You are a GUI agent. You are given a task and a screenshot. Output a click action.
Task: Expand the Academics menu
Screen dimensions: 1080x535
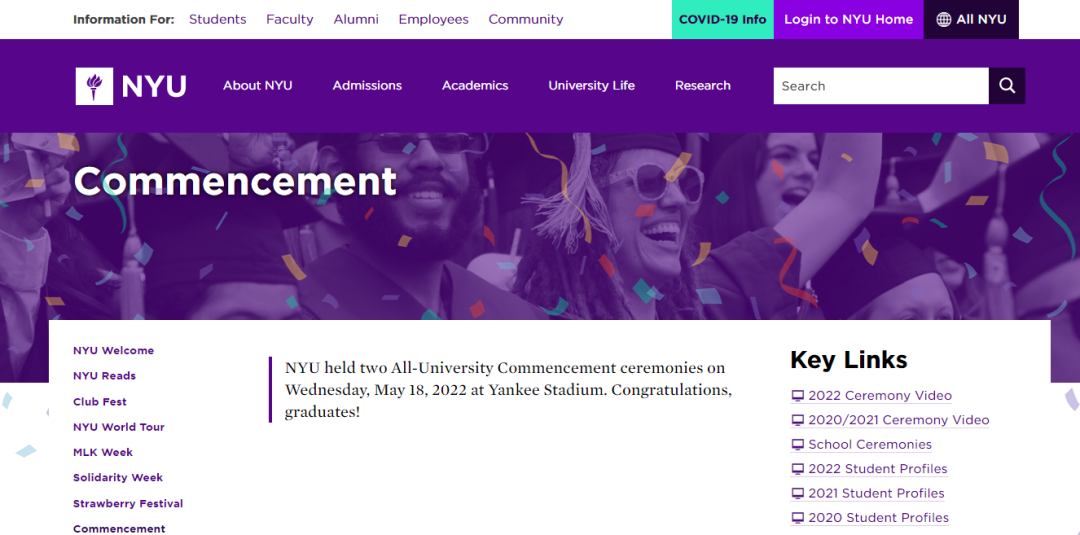click(x=475, y=86)
